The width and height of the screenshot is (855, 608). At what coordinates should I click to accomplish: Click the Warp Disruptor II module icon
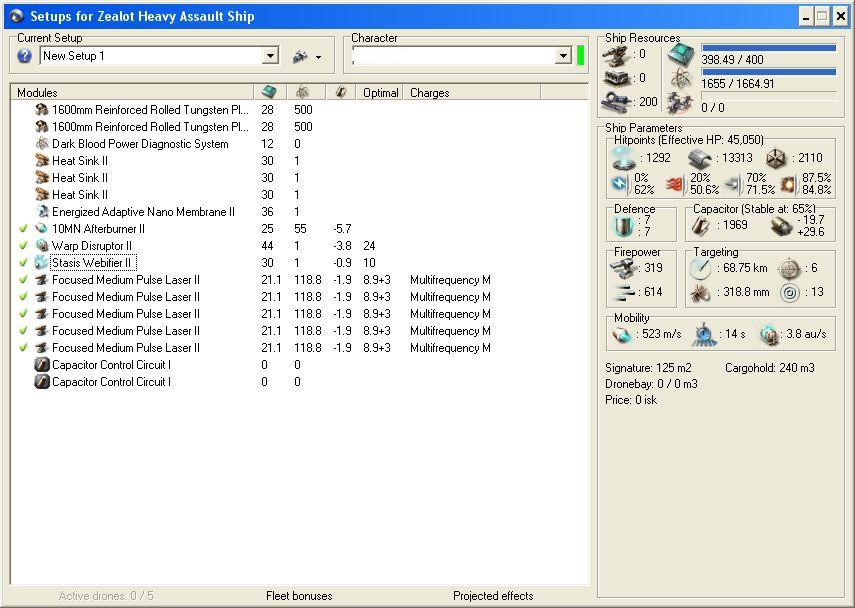click(41, 245)
